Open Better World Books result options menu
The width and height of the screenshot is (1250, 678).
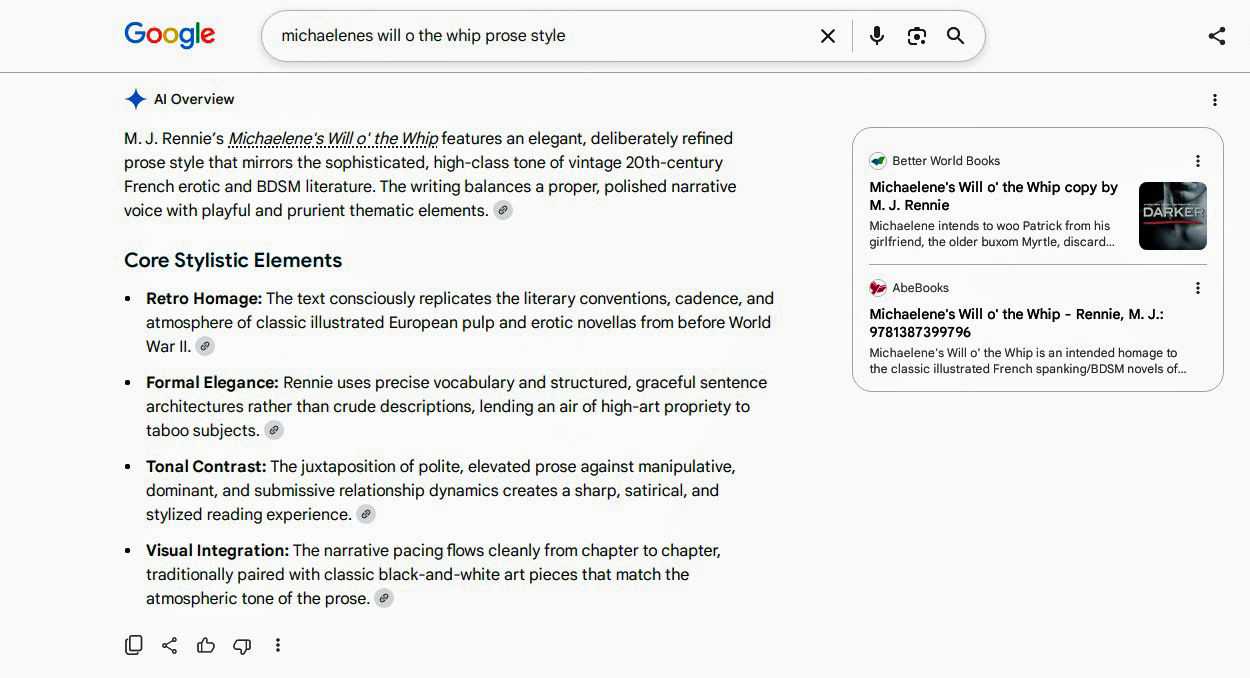coord(1198,161)
